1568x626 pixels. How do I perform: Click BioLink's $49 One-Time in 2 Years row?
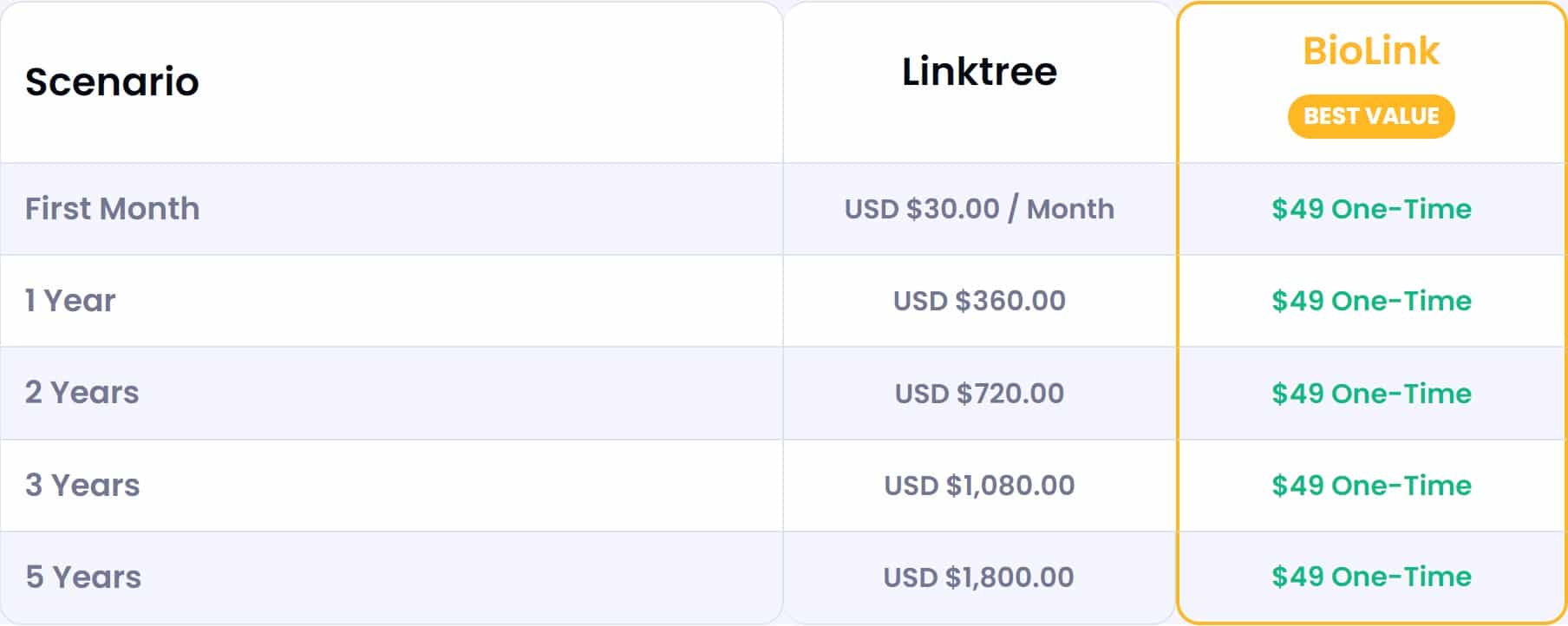pos(1371,394)
